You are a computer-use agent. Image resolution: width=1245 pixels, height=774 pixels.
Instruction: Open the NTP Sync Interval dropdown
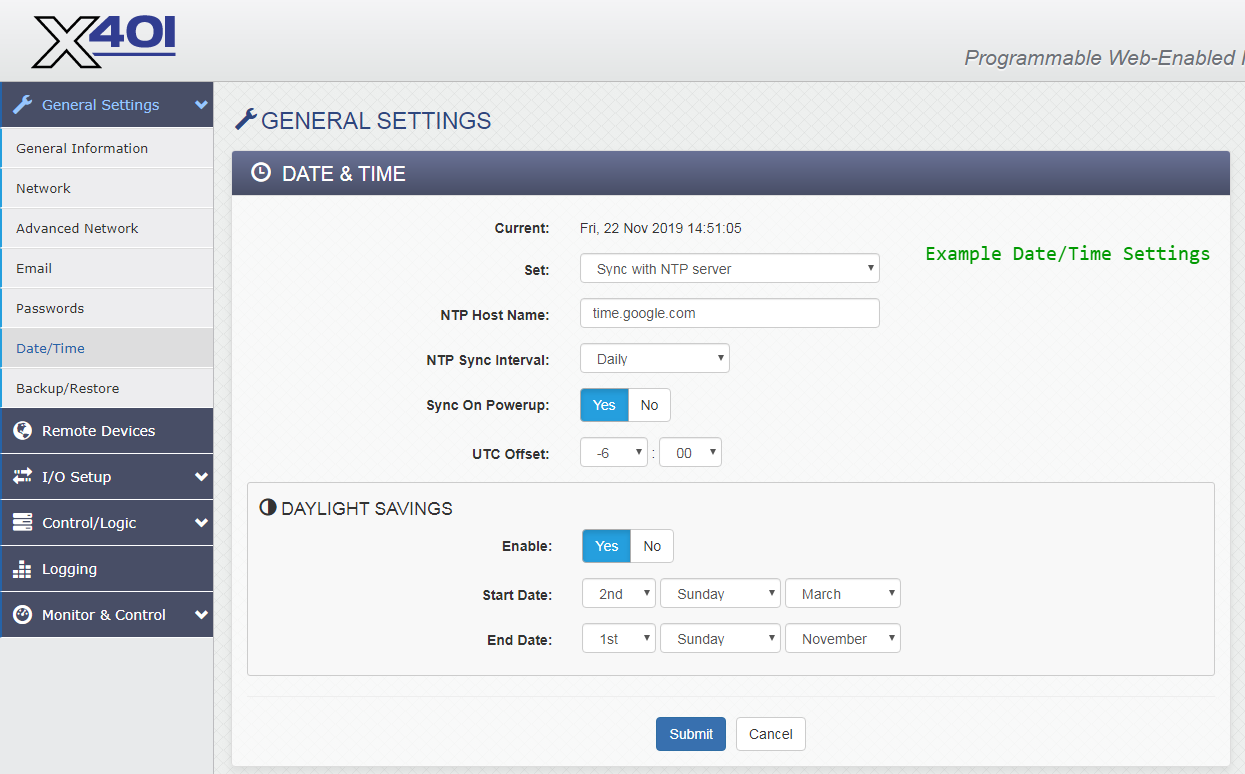coord(654,359)
